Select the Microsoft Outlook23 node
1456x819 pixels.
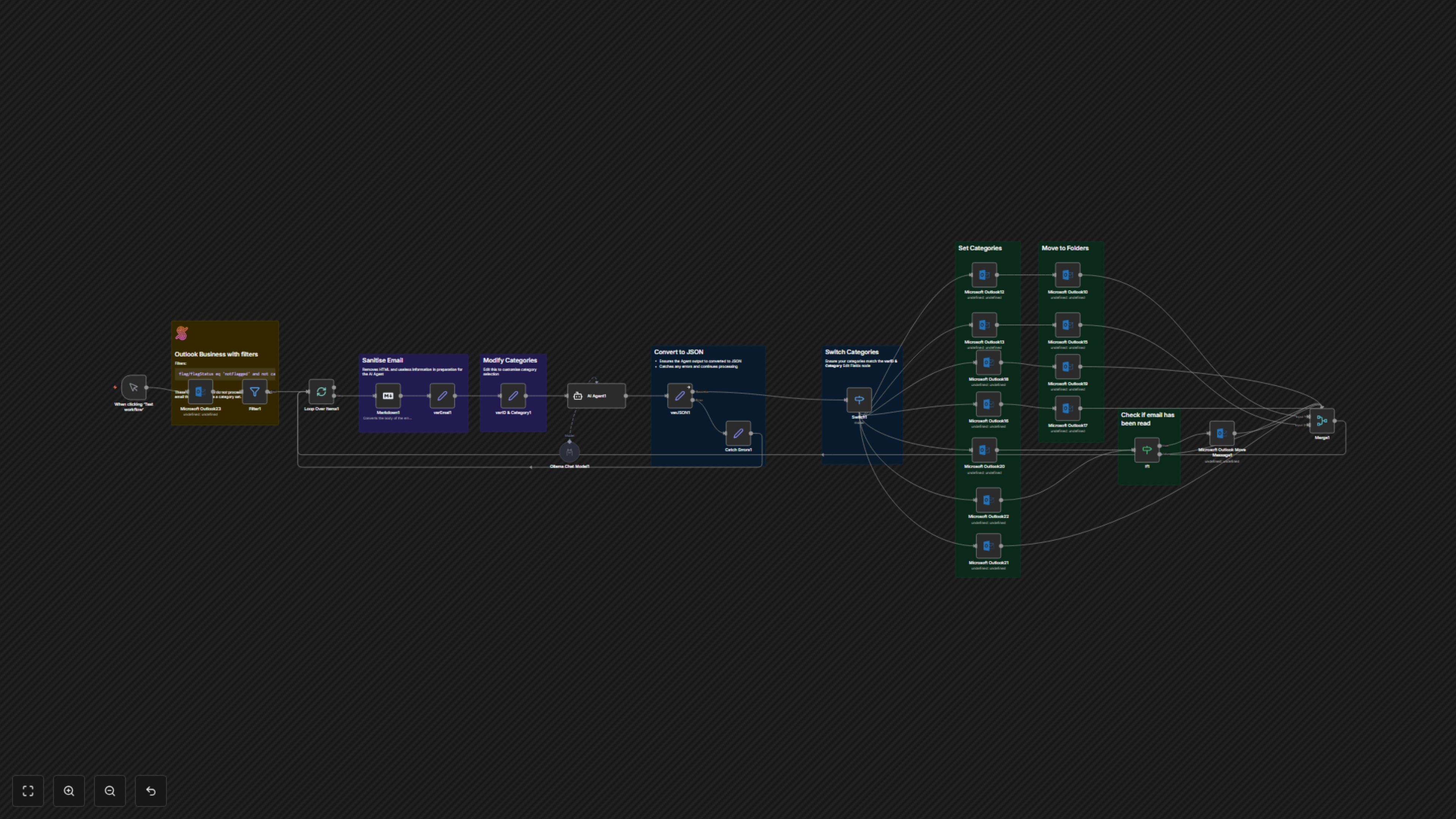tap(200, 392)
